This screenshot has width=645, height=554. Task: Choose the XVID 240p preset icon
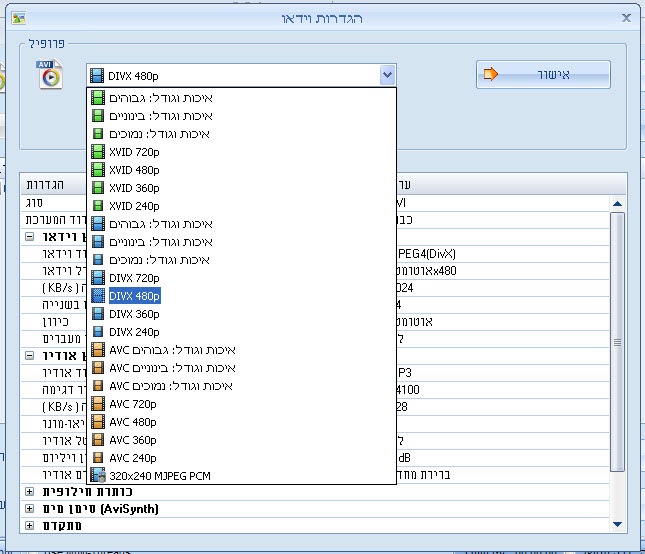[x=97, y=206]
